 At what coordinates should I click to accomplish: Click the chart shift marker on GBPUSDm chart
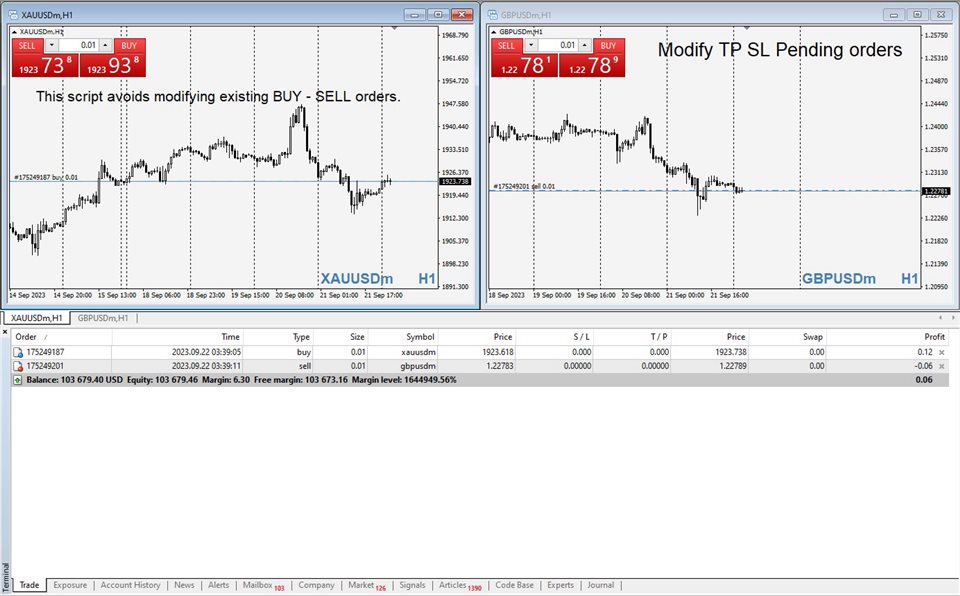pos(746,28)
